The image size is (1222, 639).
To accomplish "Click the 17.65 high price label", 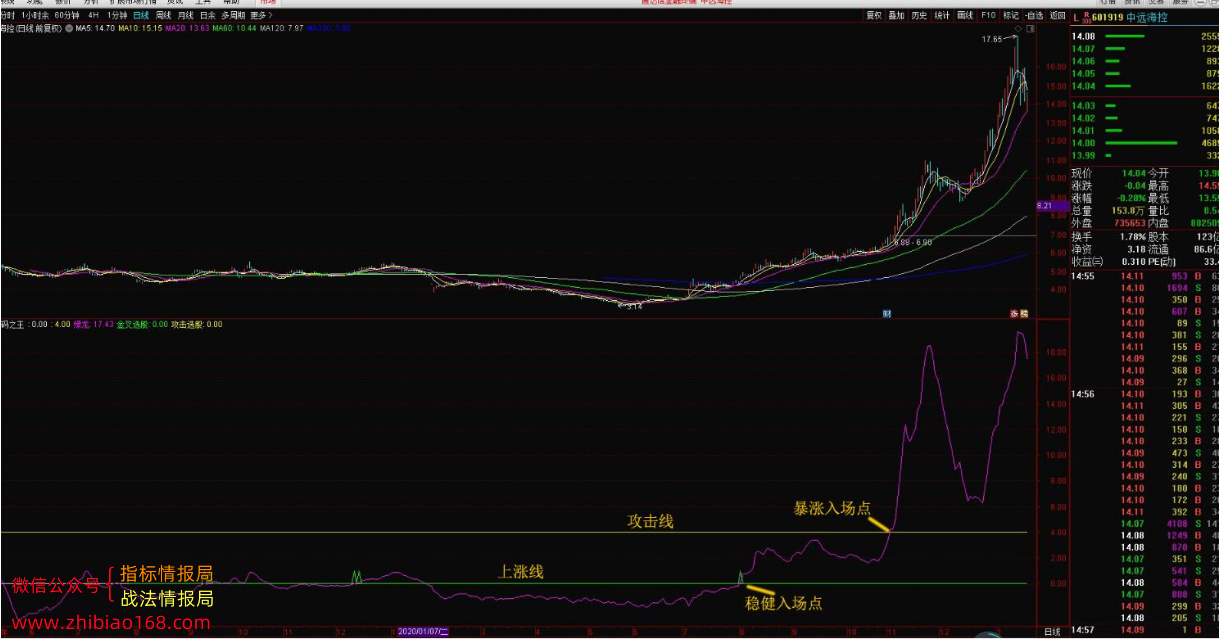I will 991,40.
